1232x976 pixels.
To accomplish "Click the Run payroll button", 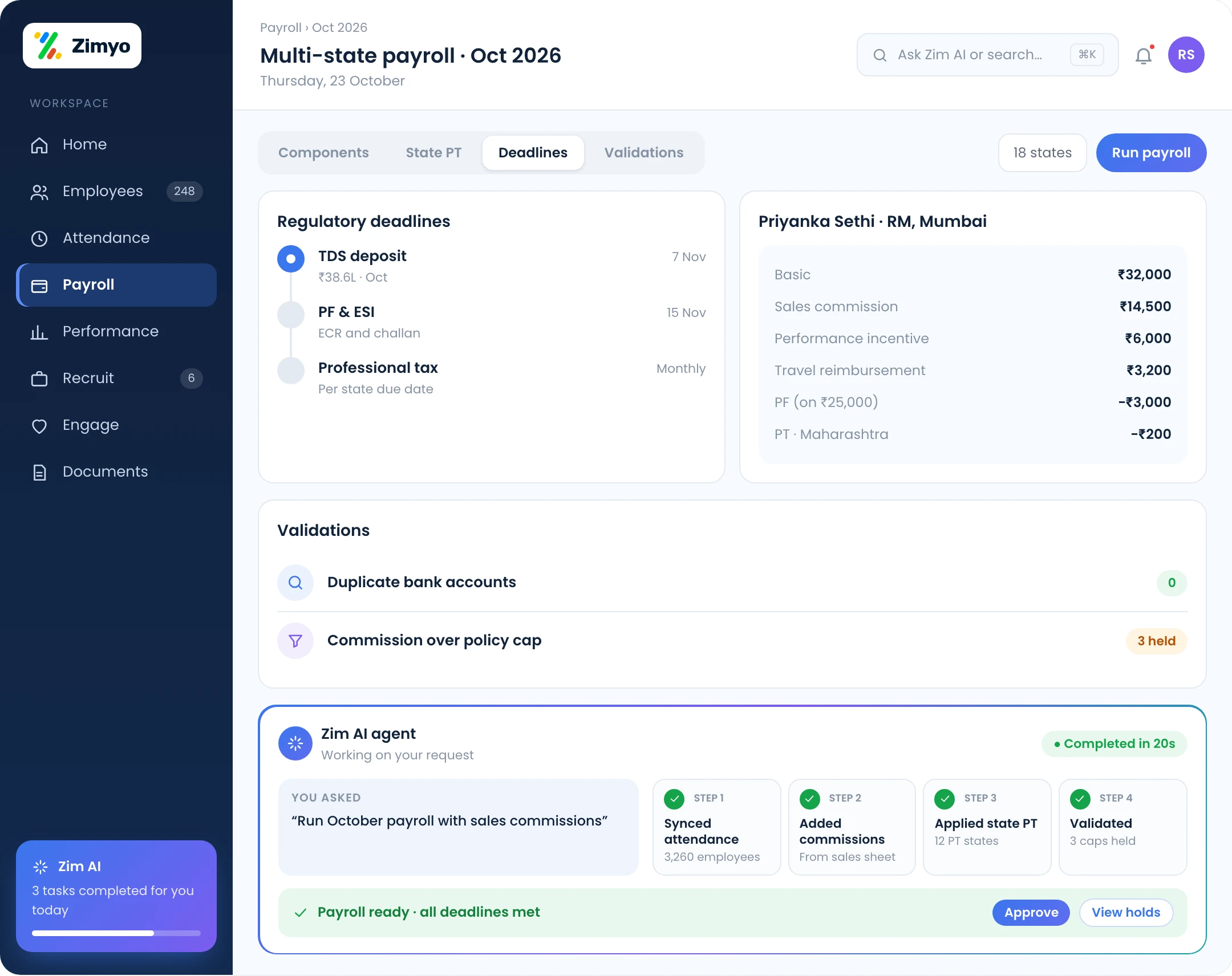I will 1151,152.
